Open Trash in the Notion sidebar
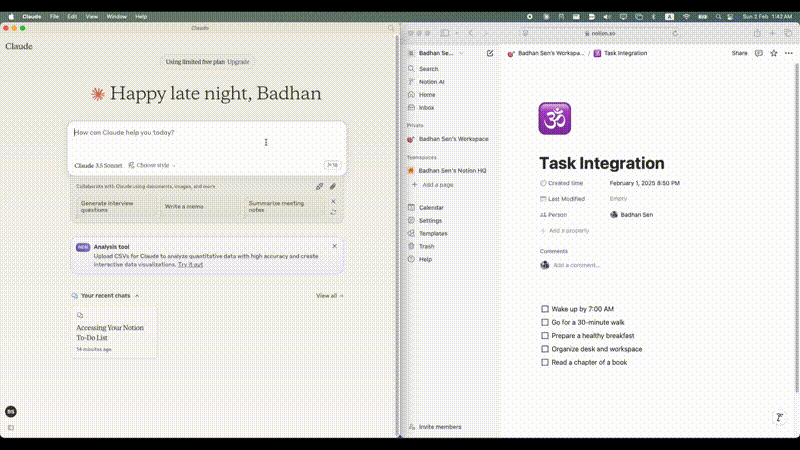 426,246
